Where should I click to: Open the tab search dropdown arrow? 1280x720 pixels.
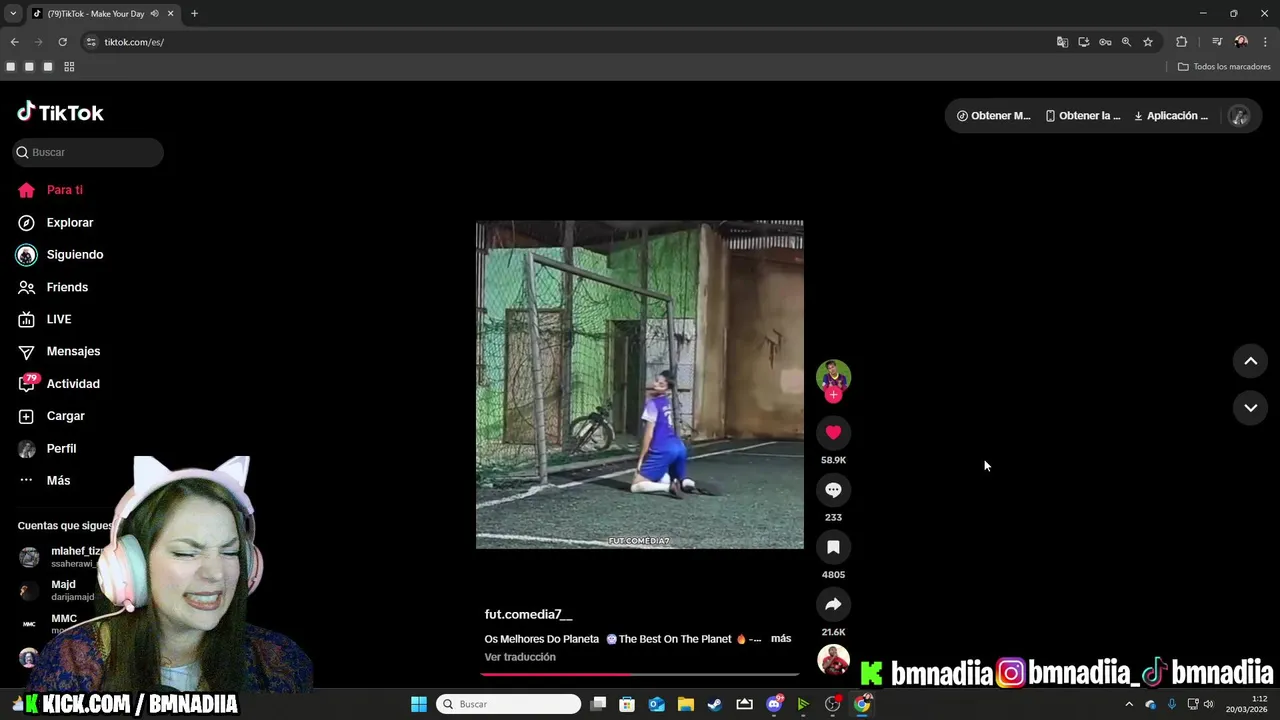(13, 13)
